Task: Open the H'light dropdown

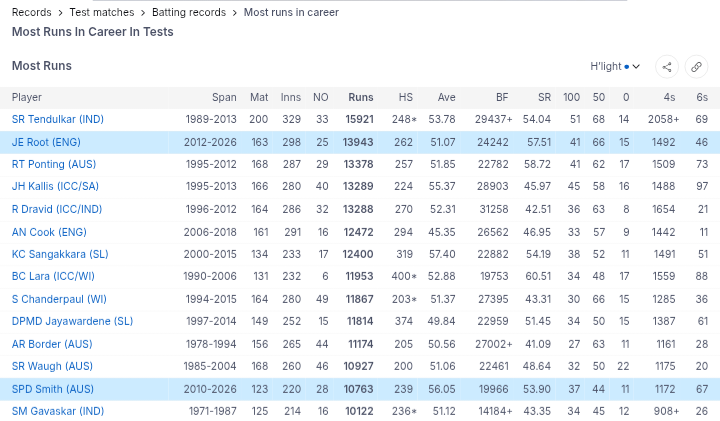Action: coord(615,67)
